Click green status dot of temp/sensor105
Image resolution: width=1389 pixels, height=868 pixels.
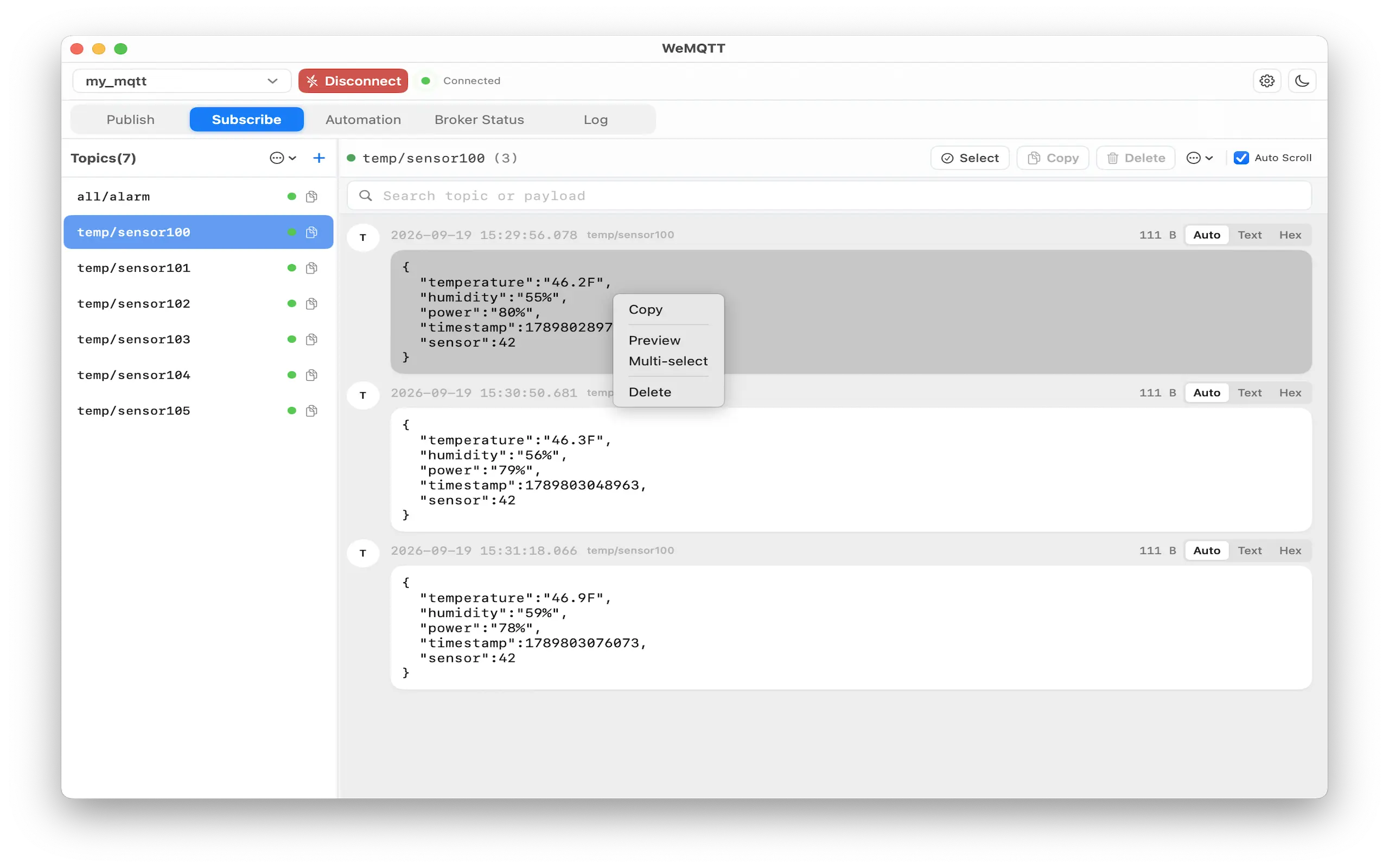pos(291,411)
